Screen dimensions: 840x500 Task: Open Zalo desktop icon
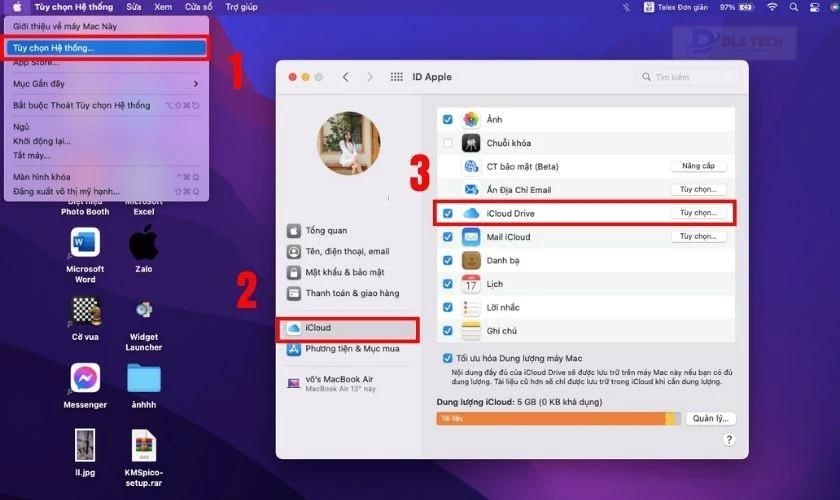pyautogui.click(x=144, y=242)
